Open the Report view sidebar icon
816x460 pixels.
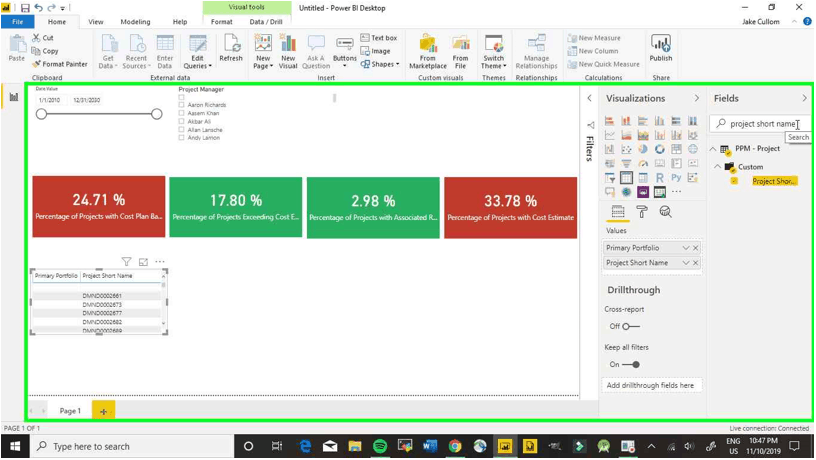coord(14,97)
